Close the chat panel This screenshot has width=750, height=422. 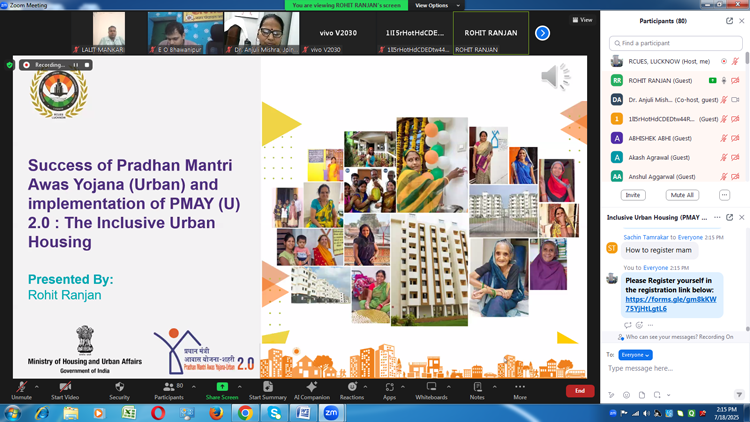(x=742, y=217)
